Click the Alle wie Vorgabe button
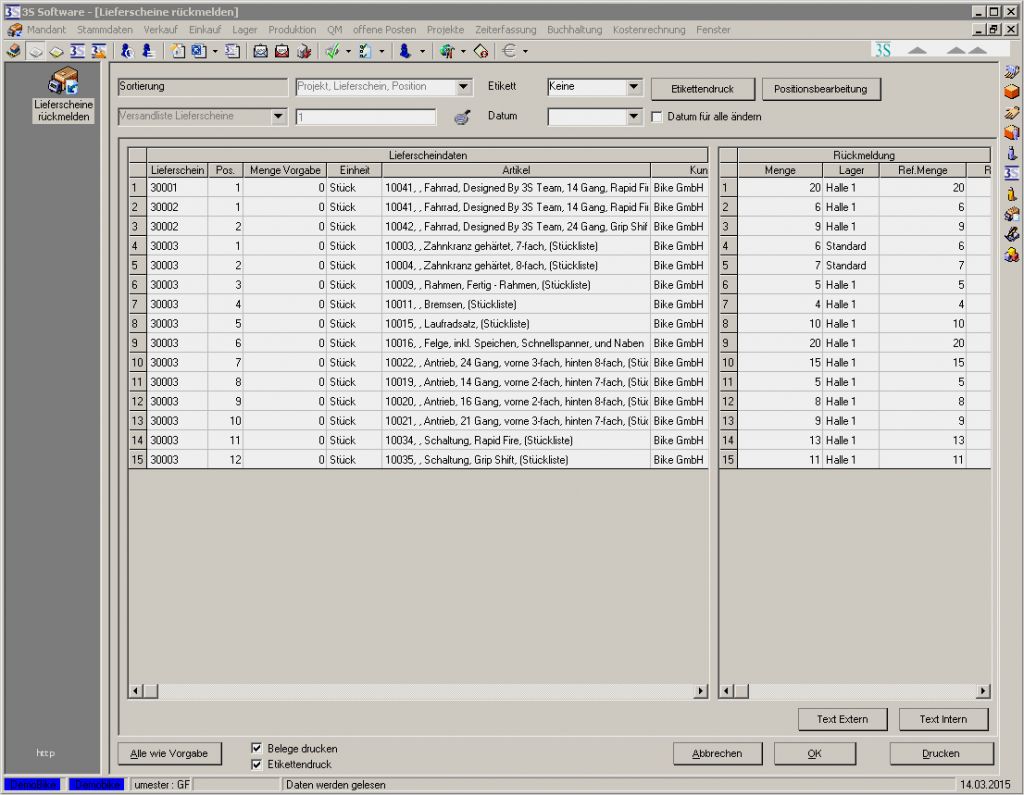Image resolution: width=1024 pixels, height=795 pixels. click(169, 753)
